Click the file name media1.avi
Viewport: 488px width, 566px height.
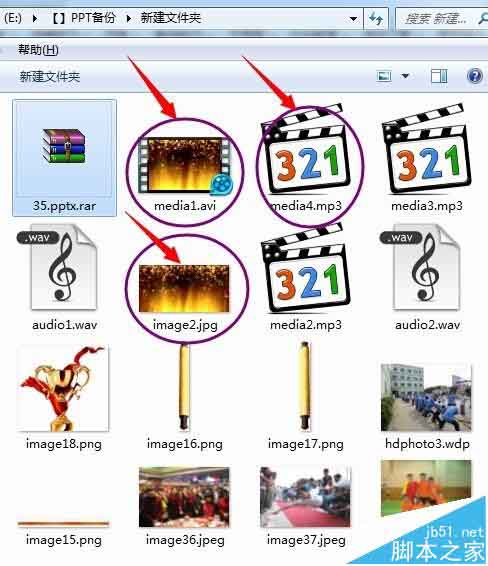185,206
